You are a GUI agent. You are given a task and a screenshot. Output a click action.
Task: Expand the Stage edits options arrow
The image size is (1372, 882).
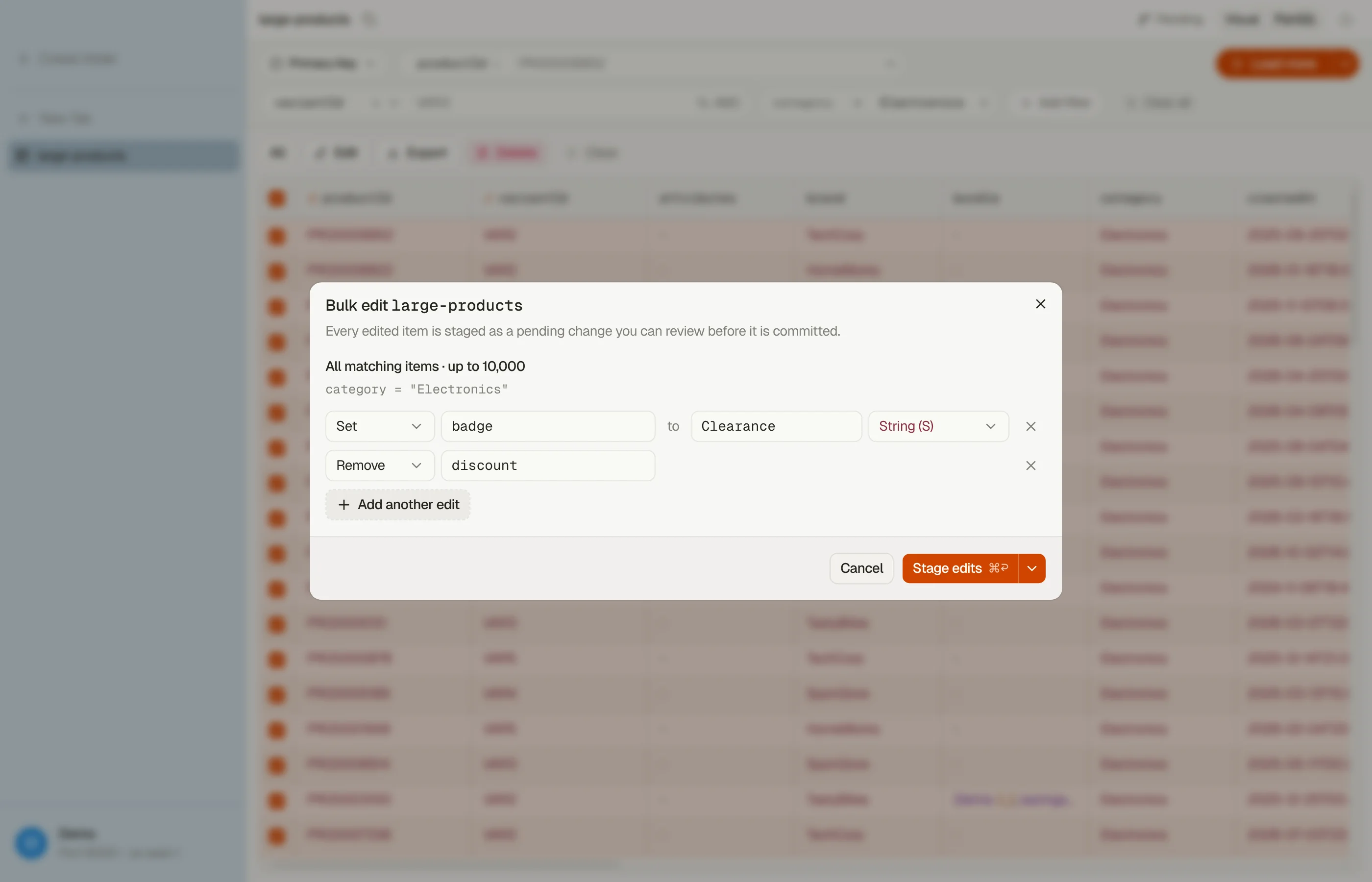tap(1032, 568)
